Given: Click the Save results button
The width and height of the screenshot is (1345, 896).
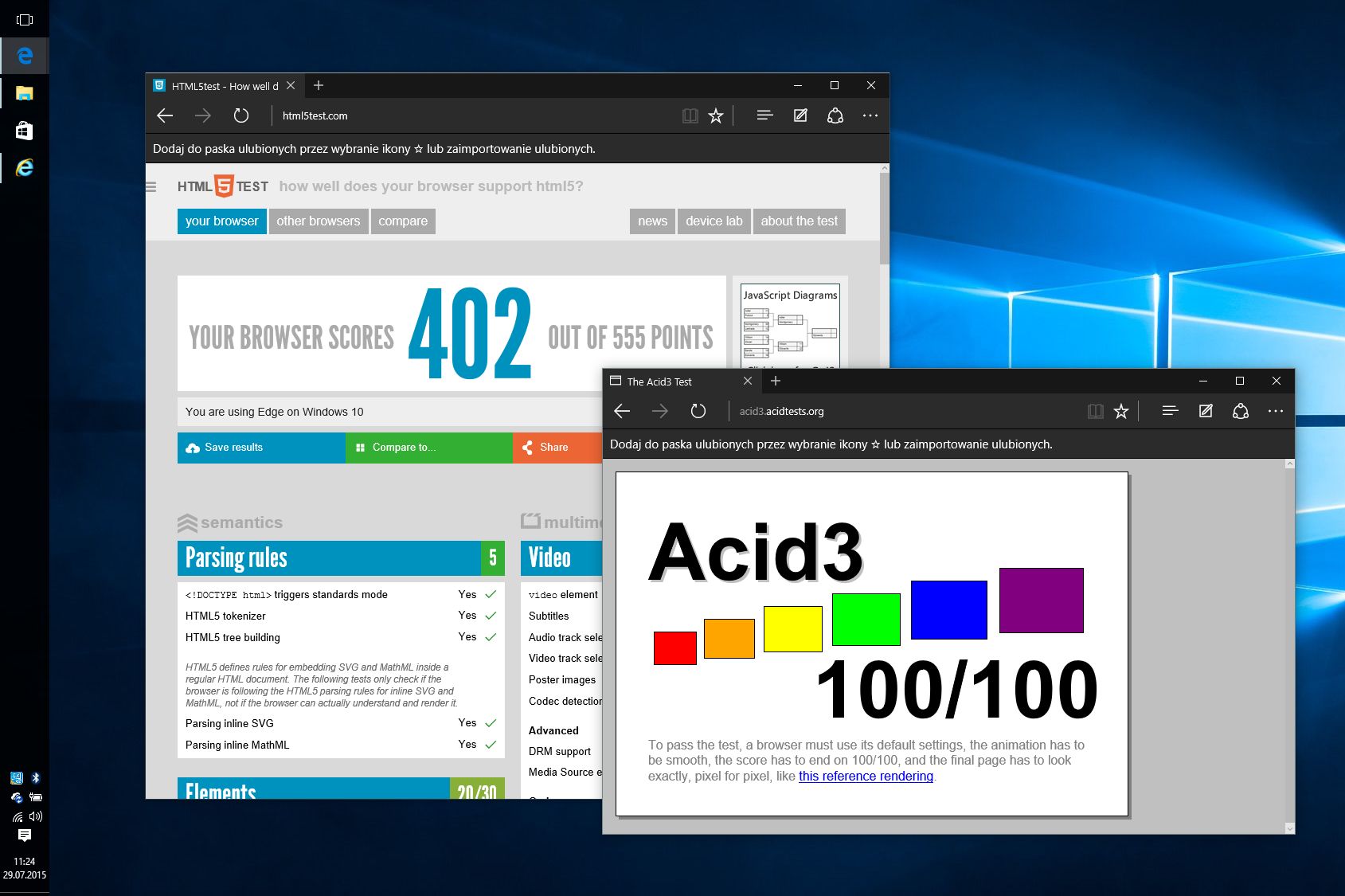Looking at the screenshot, I should coord(261,448).
